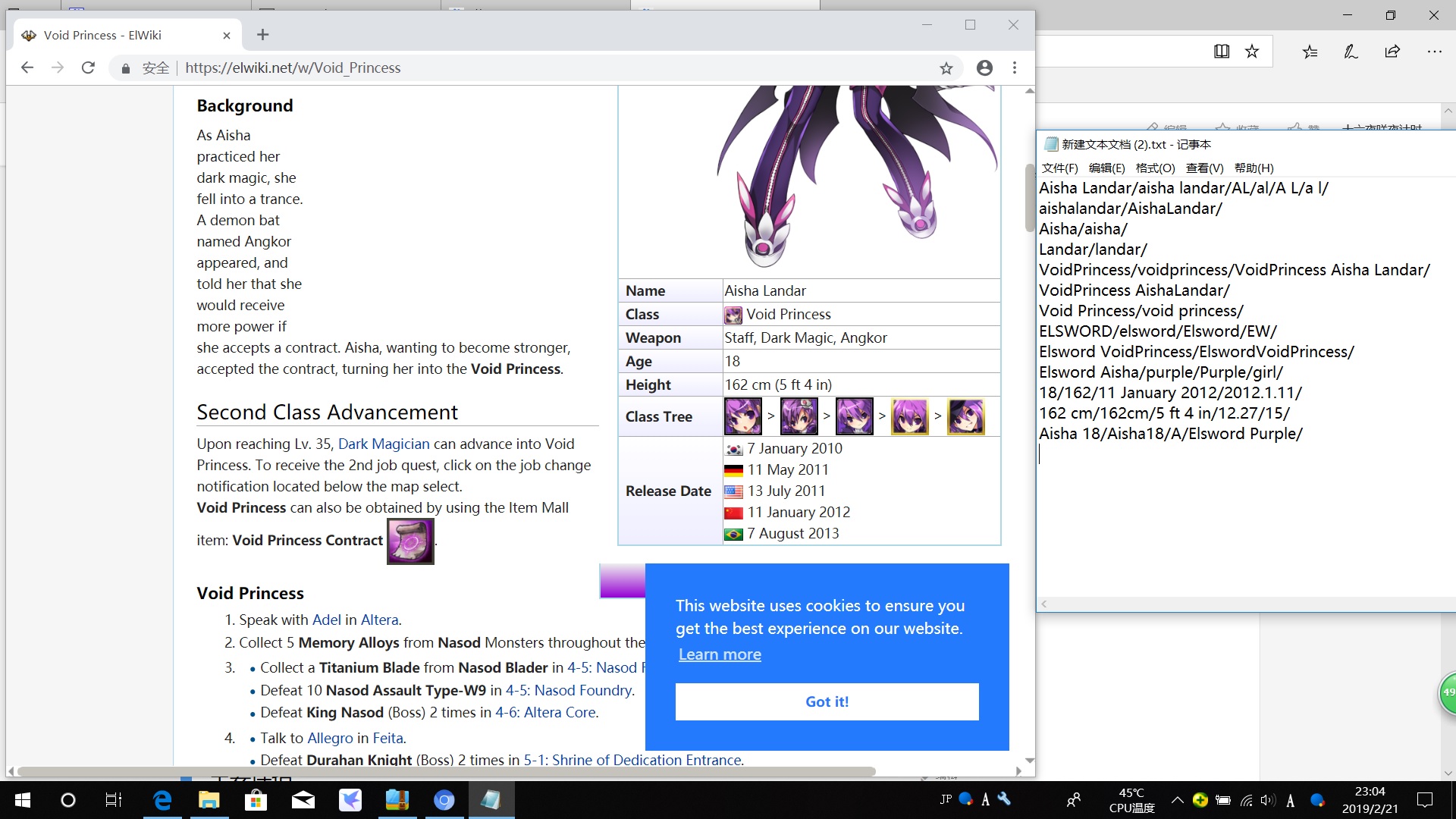Image resolution: width=1456 pixels, height=819 pixels.
Task: Open Notepad 格式(O) menu
Action: [x=1155, y=168]
